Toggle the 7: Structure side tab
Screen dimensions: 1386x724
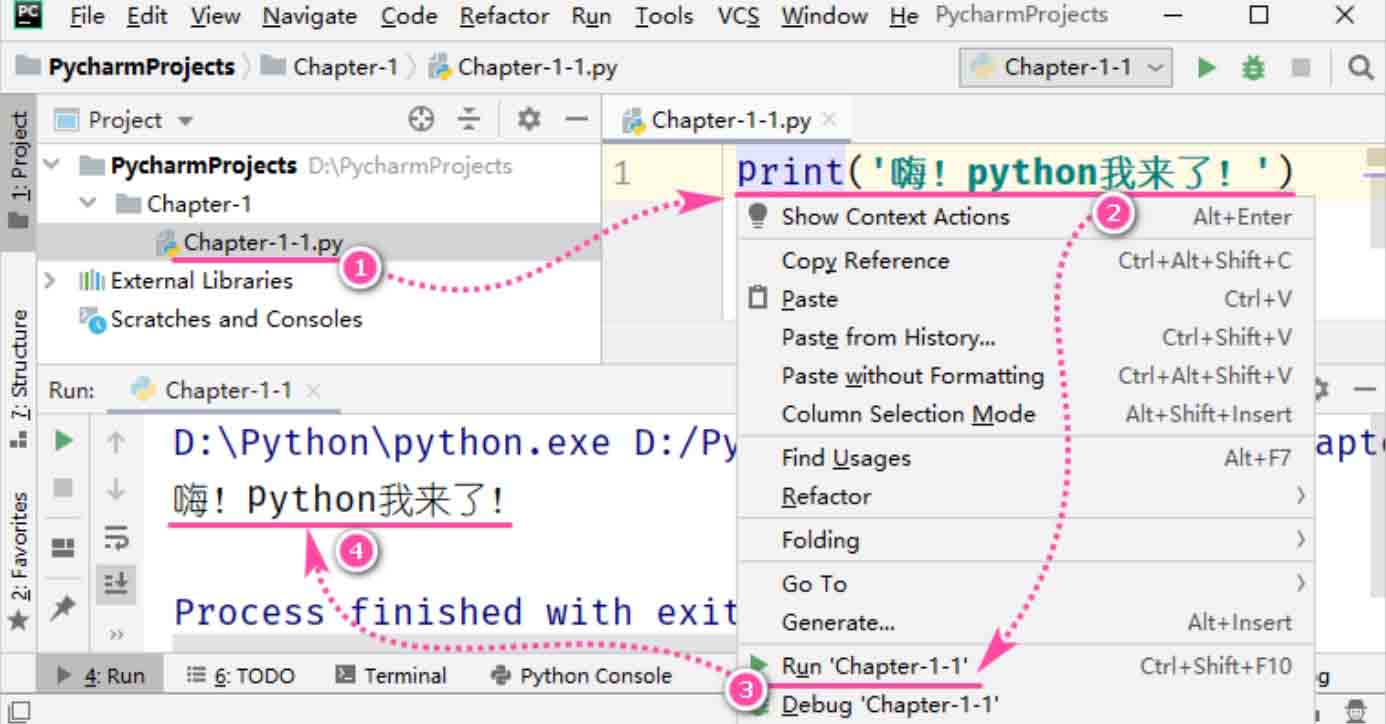coord(18,379)
